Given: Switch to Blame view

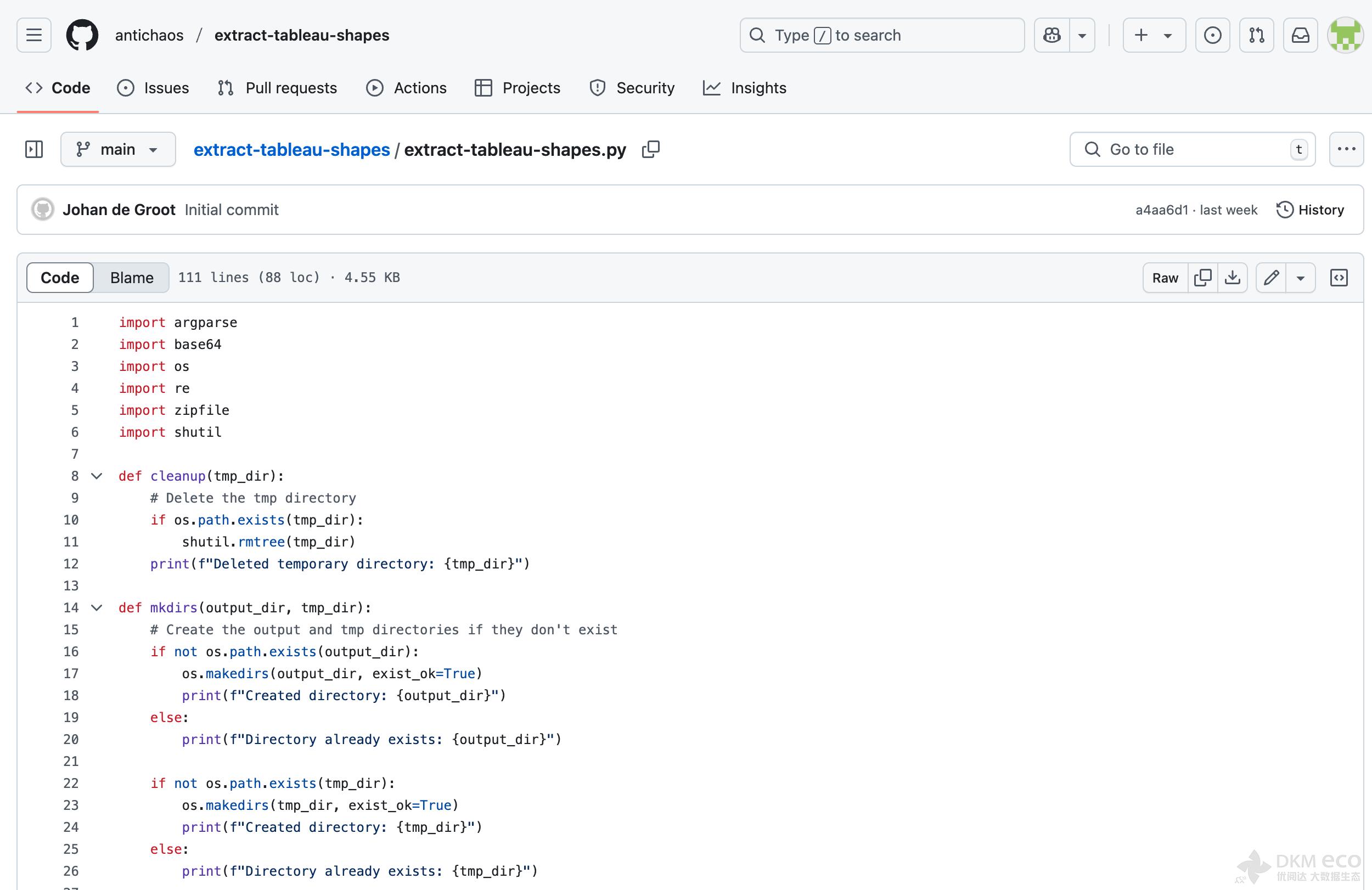Looking at the screenshot, I should [x=131, y=278].
